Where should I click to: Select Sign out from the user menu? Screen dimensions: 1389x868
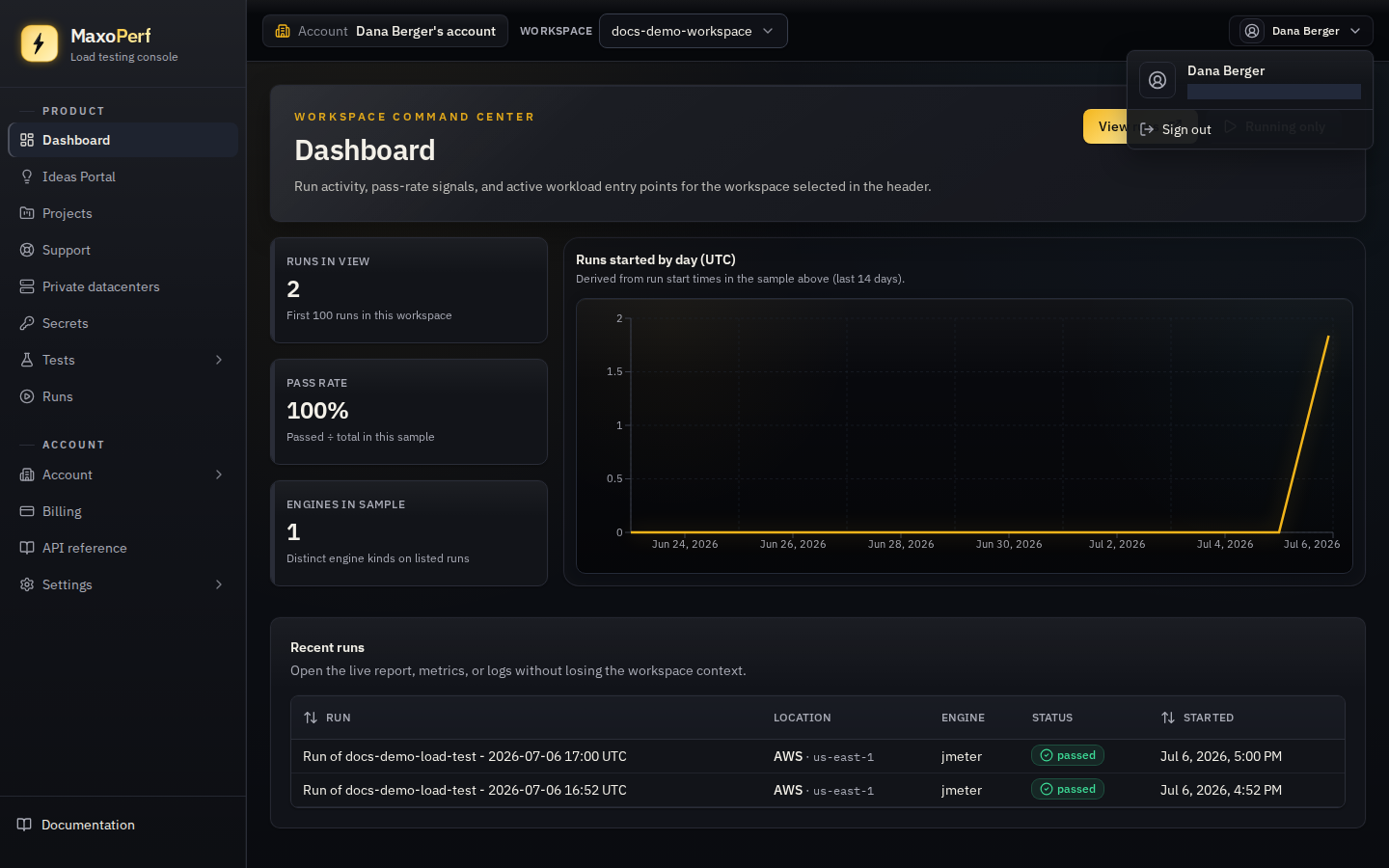tap(1249, 129)
